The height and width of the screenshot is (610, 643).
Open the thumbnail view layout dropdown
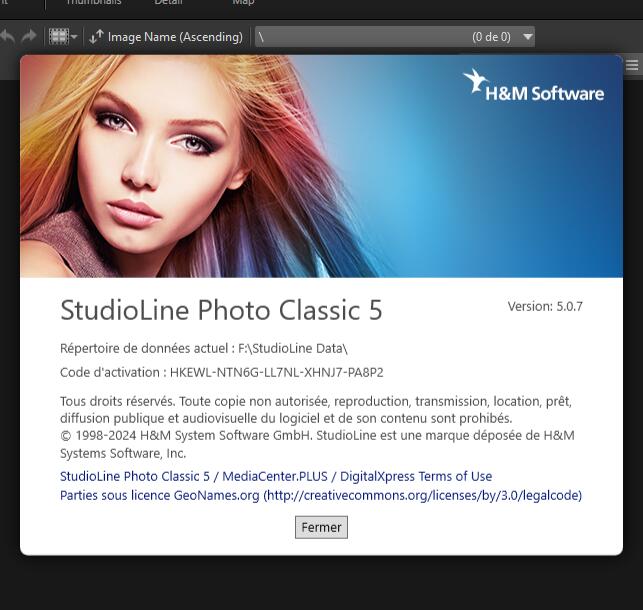coord(63,37)
